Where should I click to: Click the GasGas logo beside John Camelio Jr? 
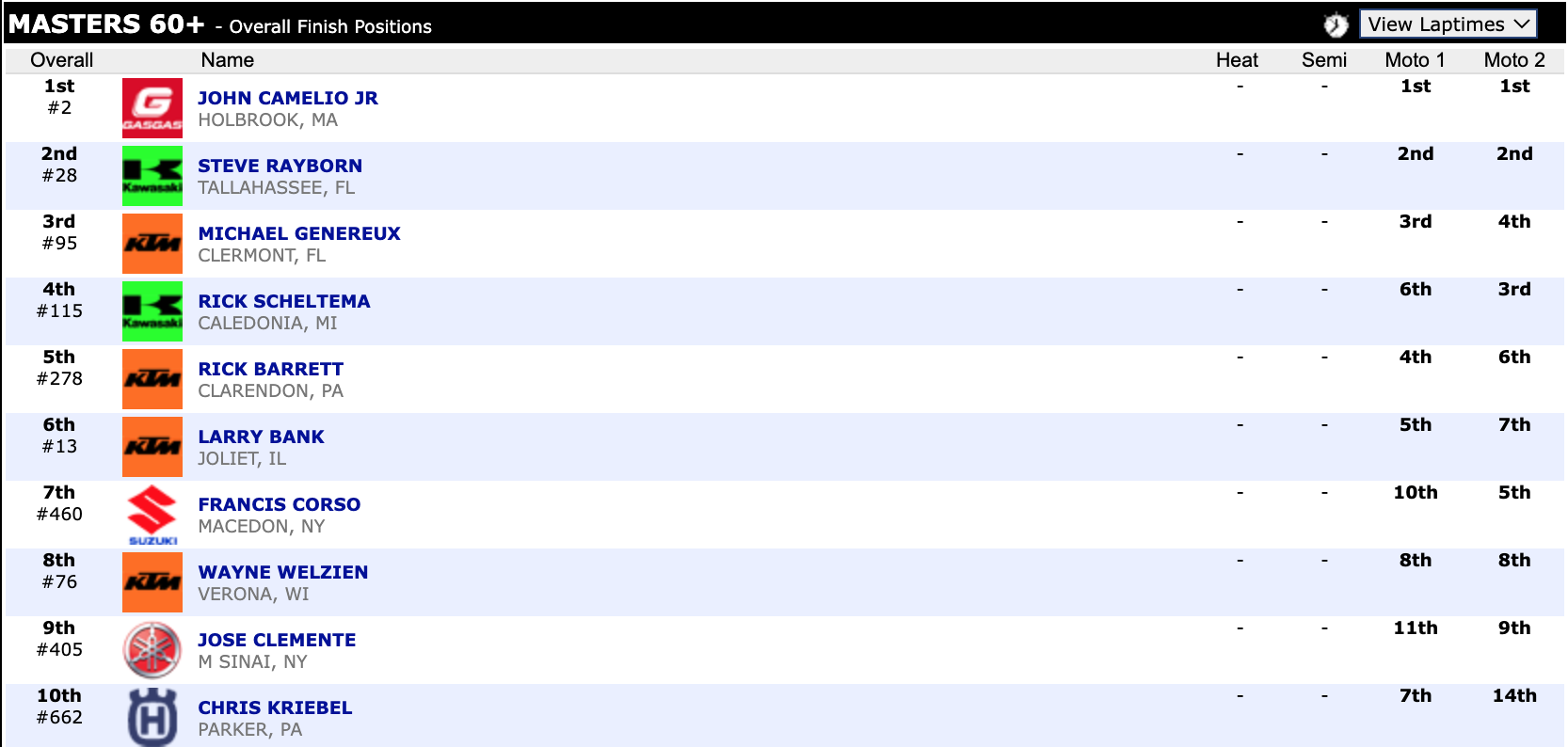coord(152,108)
